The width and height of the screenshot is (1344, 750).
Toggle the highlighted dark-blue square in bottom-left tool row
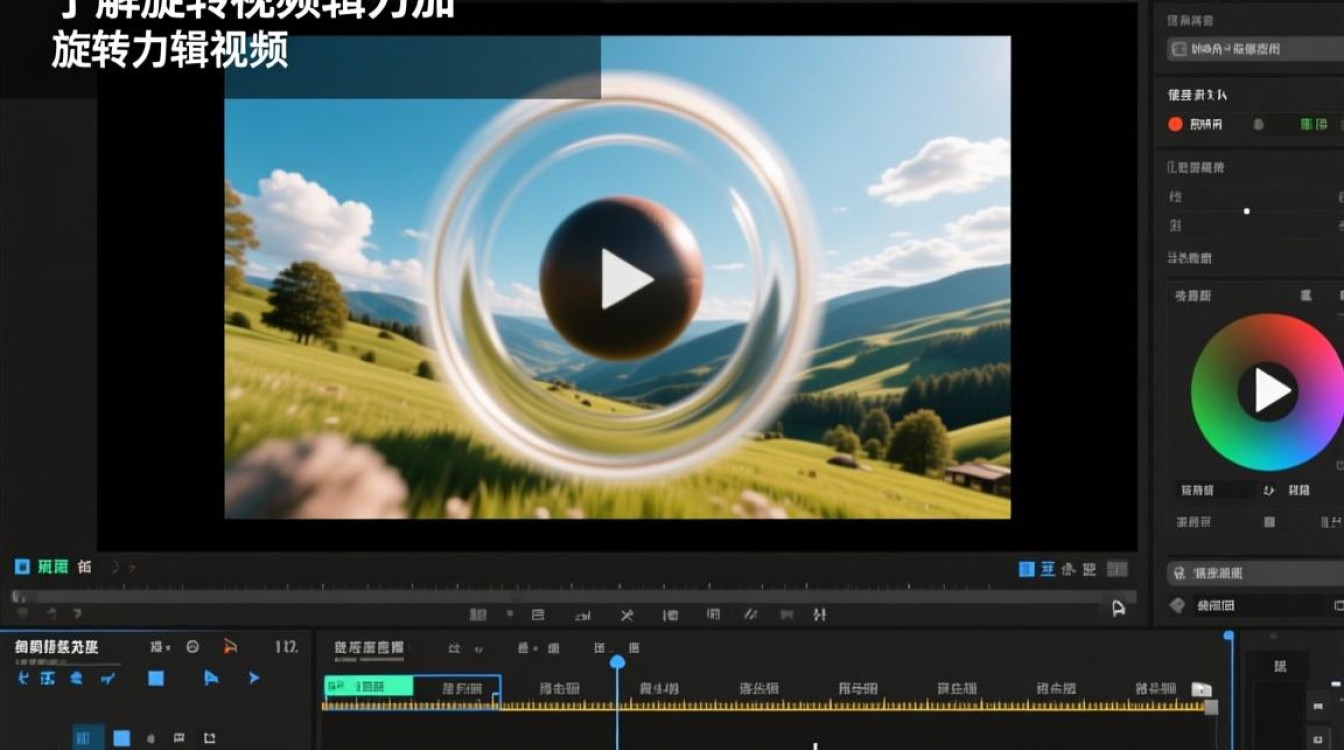pyautogui.click(x=88, y=738)
